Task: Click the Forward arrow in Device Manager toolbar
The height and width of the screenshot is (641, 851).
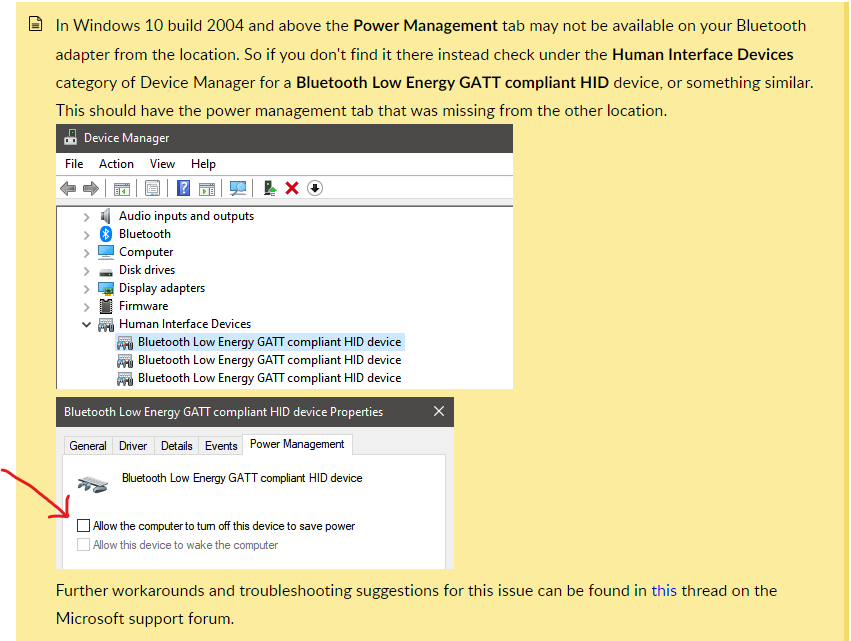Action: (91, 188)
